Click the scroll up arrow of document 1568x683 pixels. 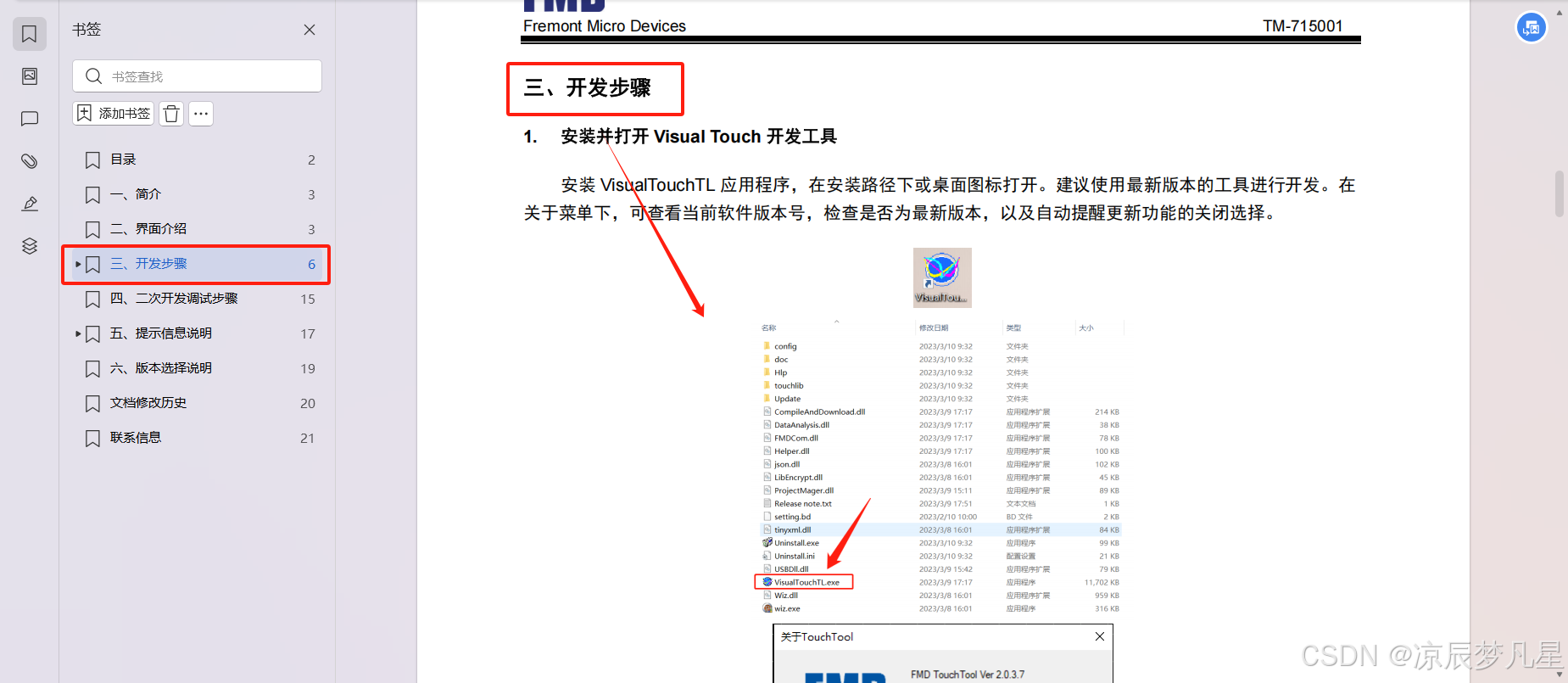click(x=1559, y=13)
